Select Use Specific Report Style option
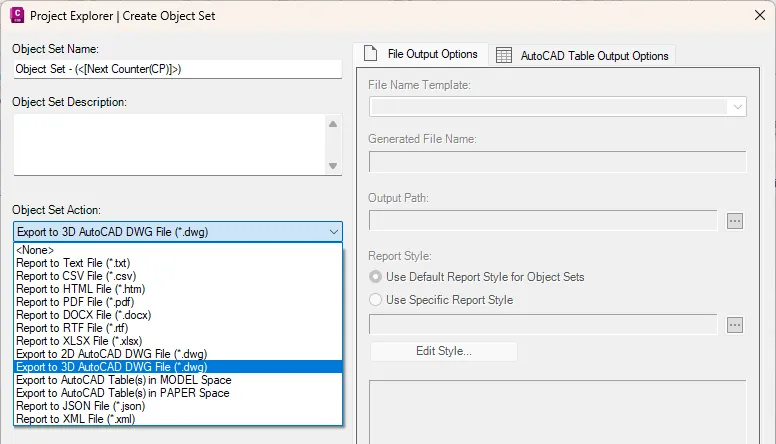Screen dimensions: 776x444 [376, 299]
